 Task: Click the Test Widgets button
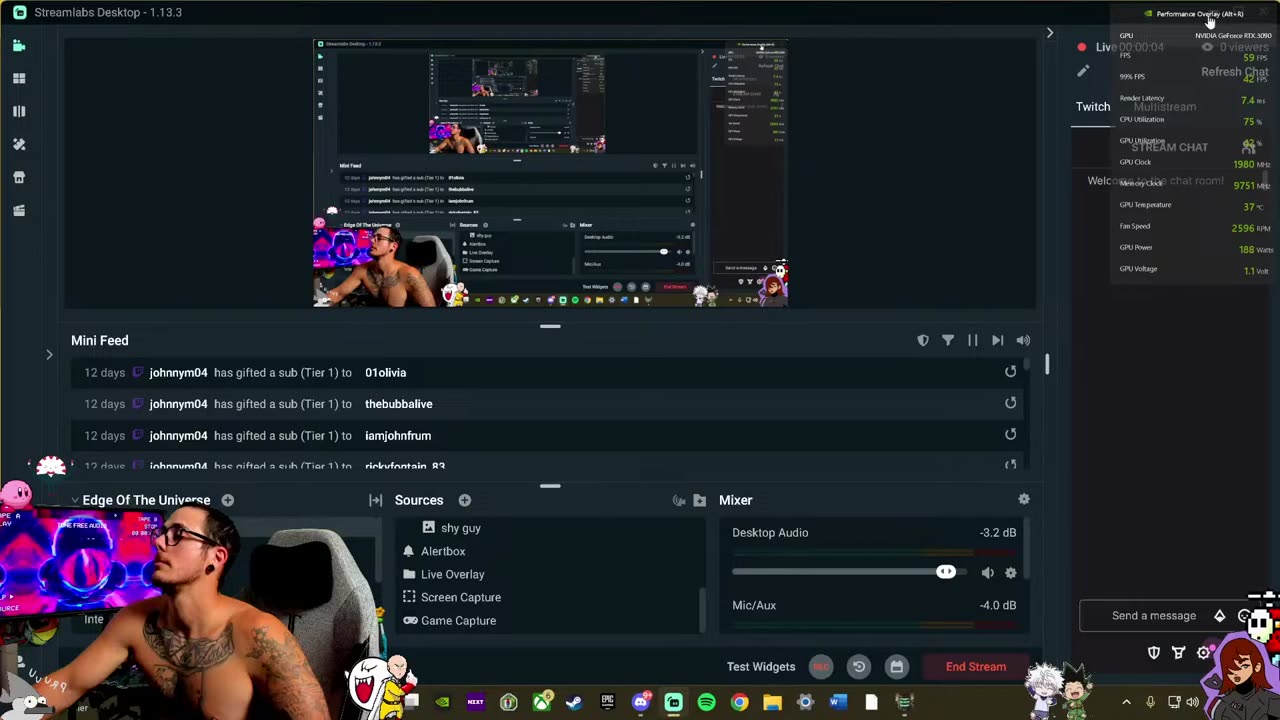[x=761, y=667]
